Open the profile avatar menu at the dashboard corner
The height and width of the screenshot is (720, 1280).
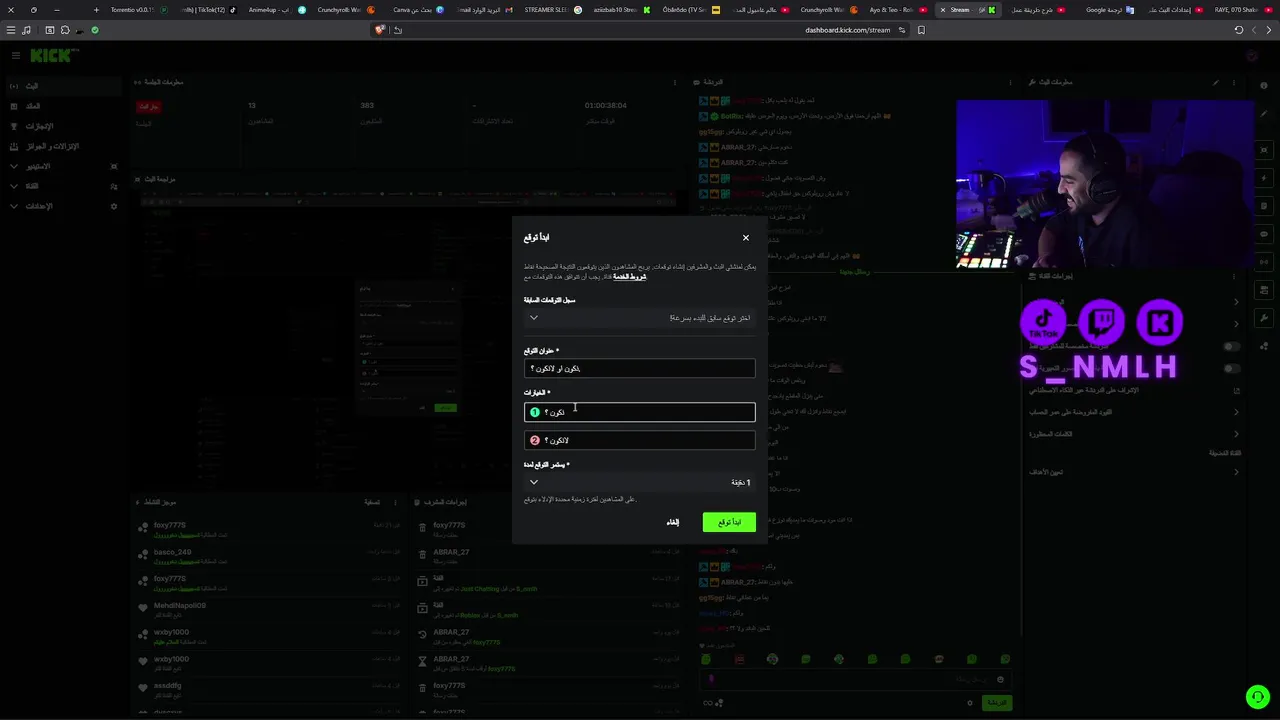(1252, 56)
